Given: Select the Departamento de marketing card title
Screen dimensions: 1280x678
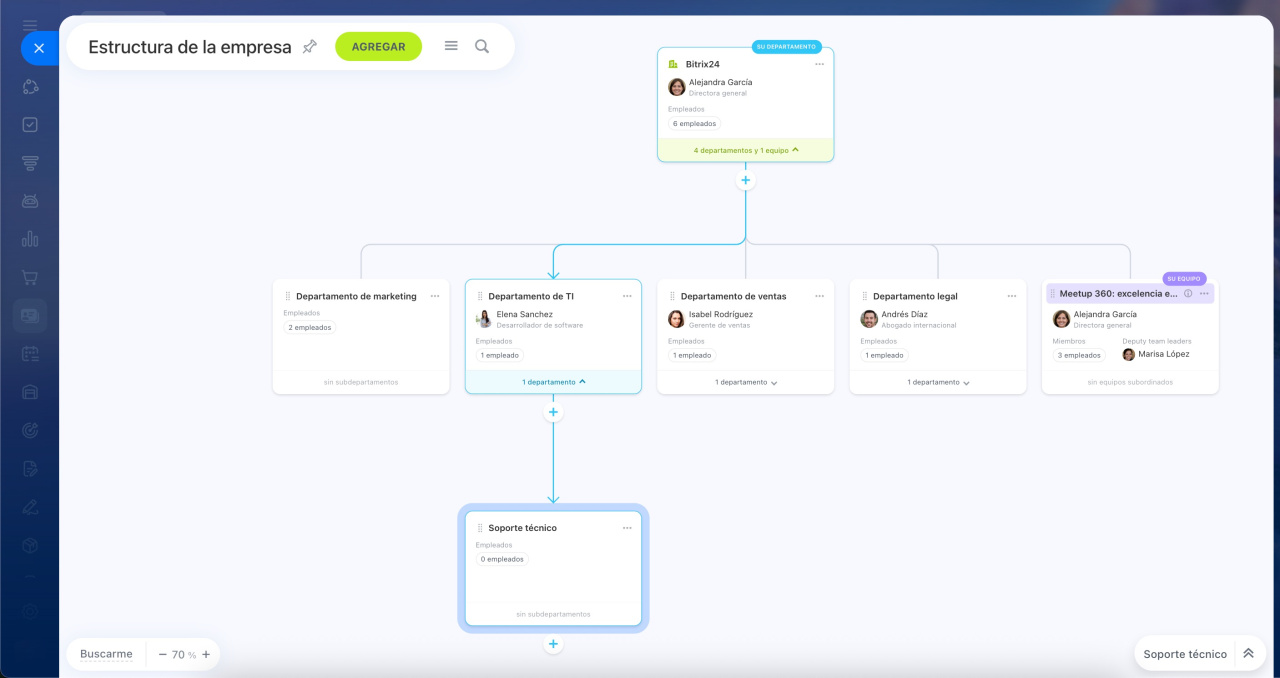Looking at the screenshot, I should point(356,296).
